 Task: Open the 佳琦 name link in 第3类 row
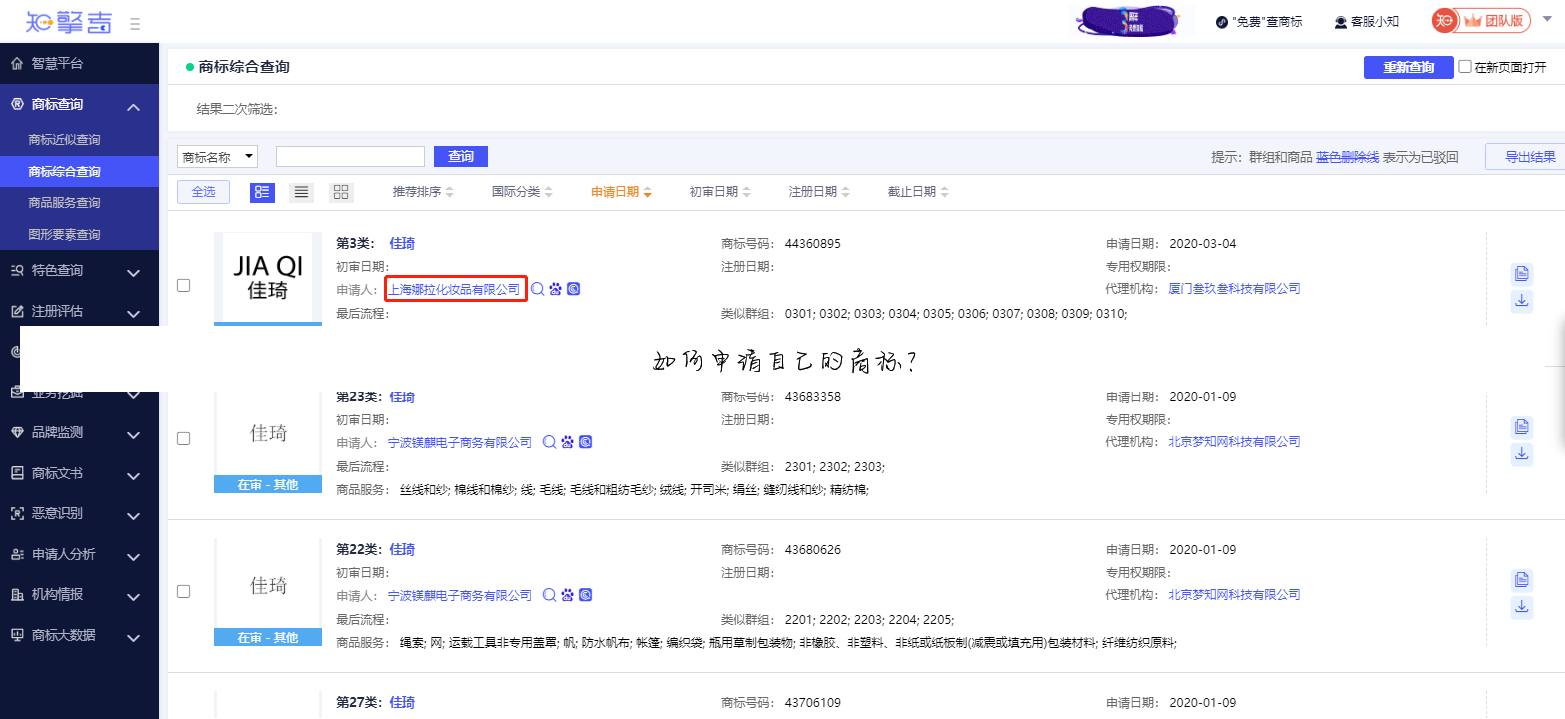pyautogui.click(x=402, y=244)
